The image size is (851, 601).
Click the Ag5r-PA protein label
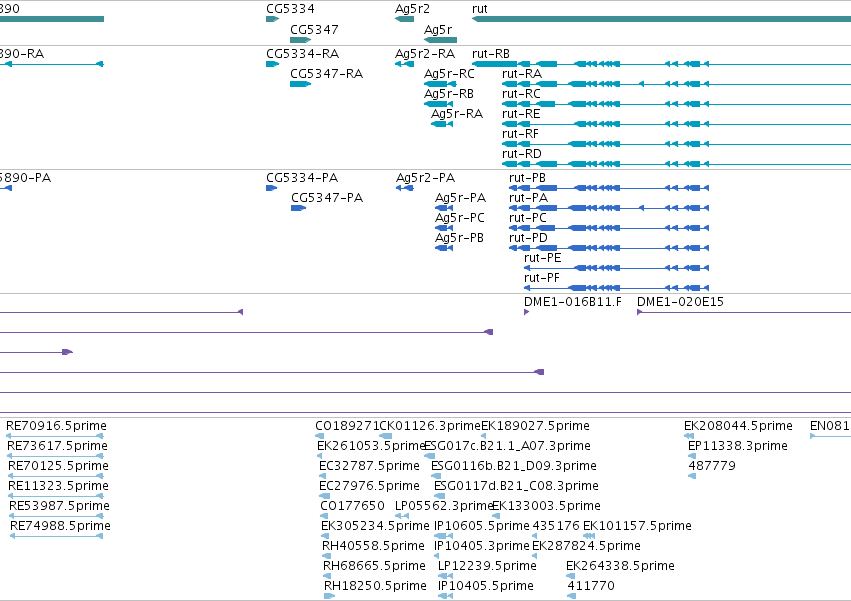pyautogui.click(x=460, y=198)
